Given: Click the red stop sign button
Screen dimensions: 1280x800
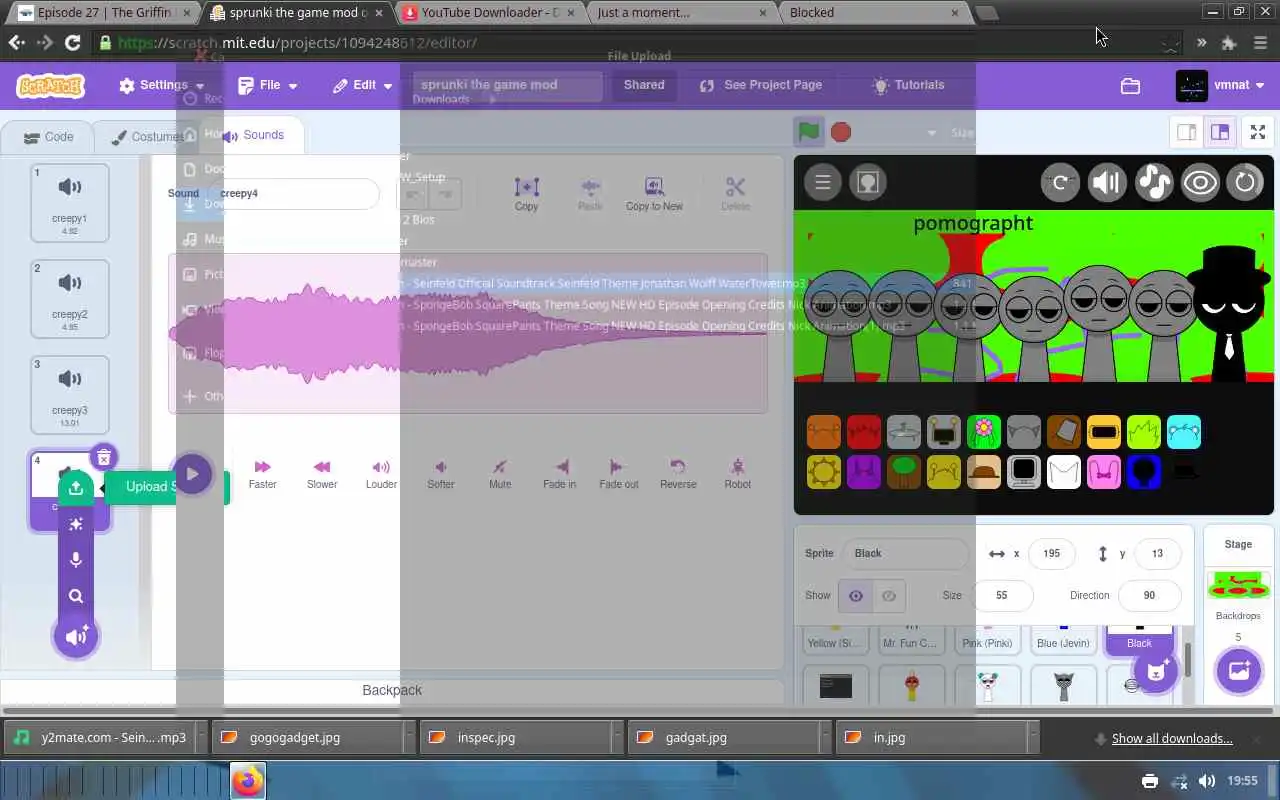Looking at the screenshot, I should coord(841,132).
